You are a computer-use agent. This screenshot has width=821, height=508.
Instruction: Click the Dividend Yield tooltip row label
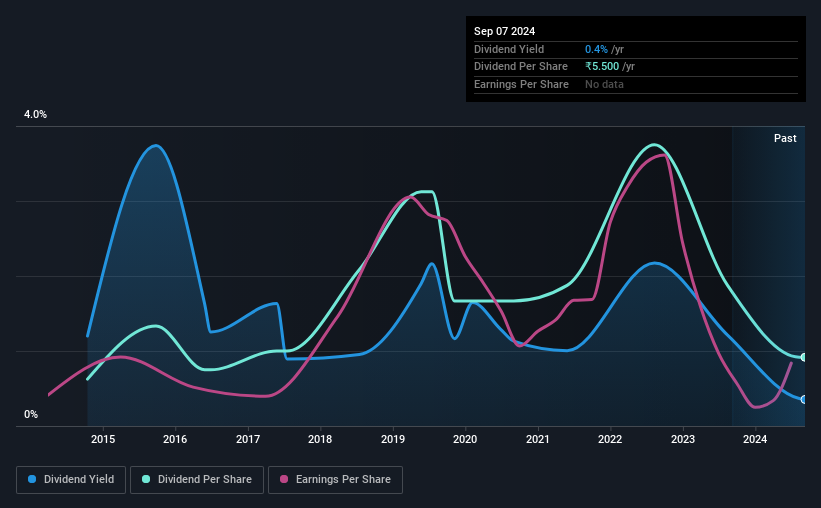509,49
